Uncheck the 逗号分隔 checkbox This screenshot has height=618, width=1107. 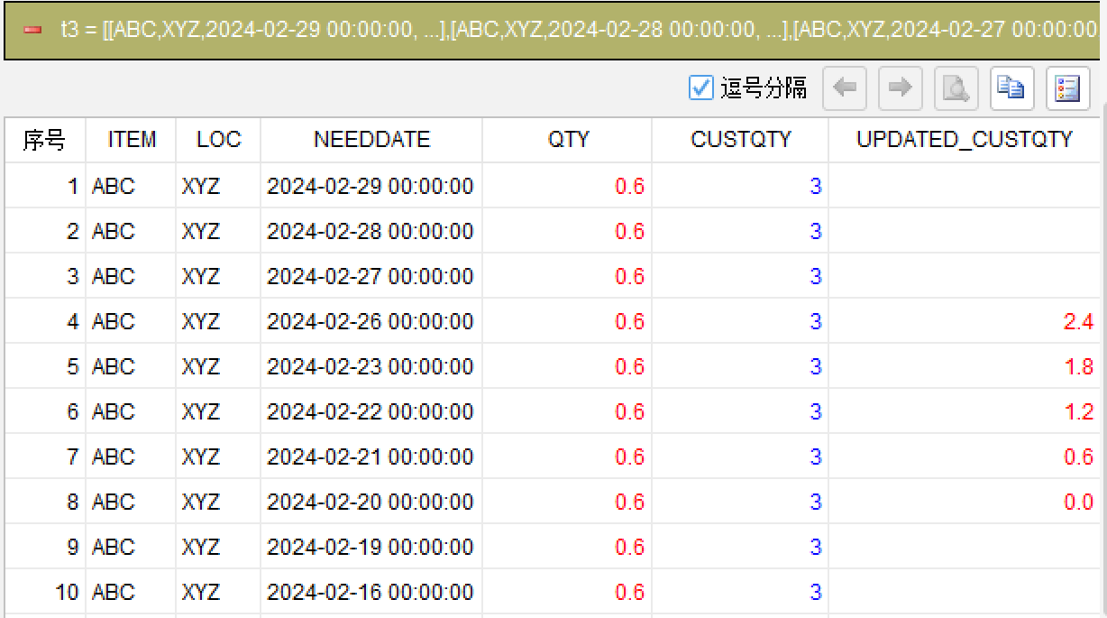point(701,88)
